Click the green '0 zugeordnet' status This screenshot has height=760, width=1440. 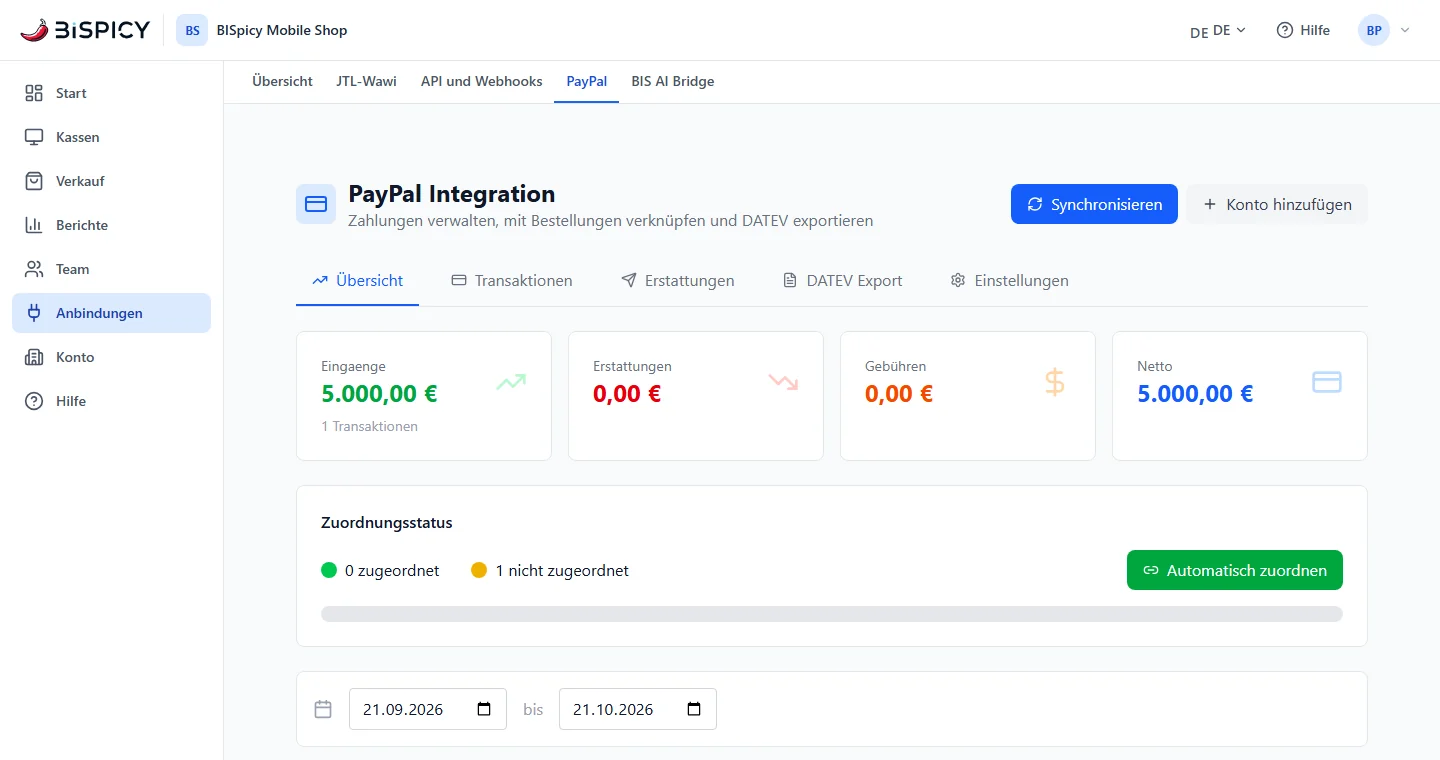(380, 571)
